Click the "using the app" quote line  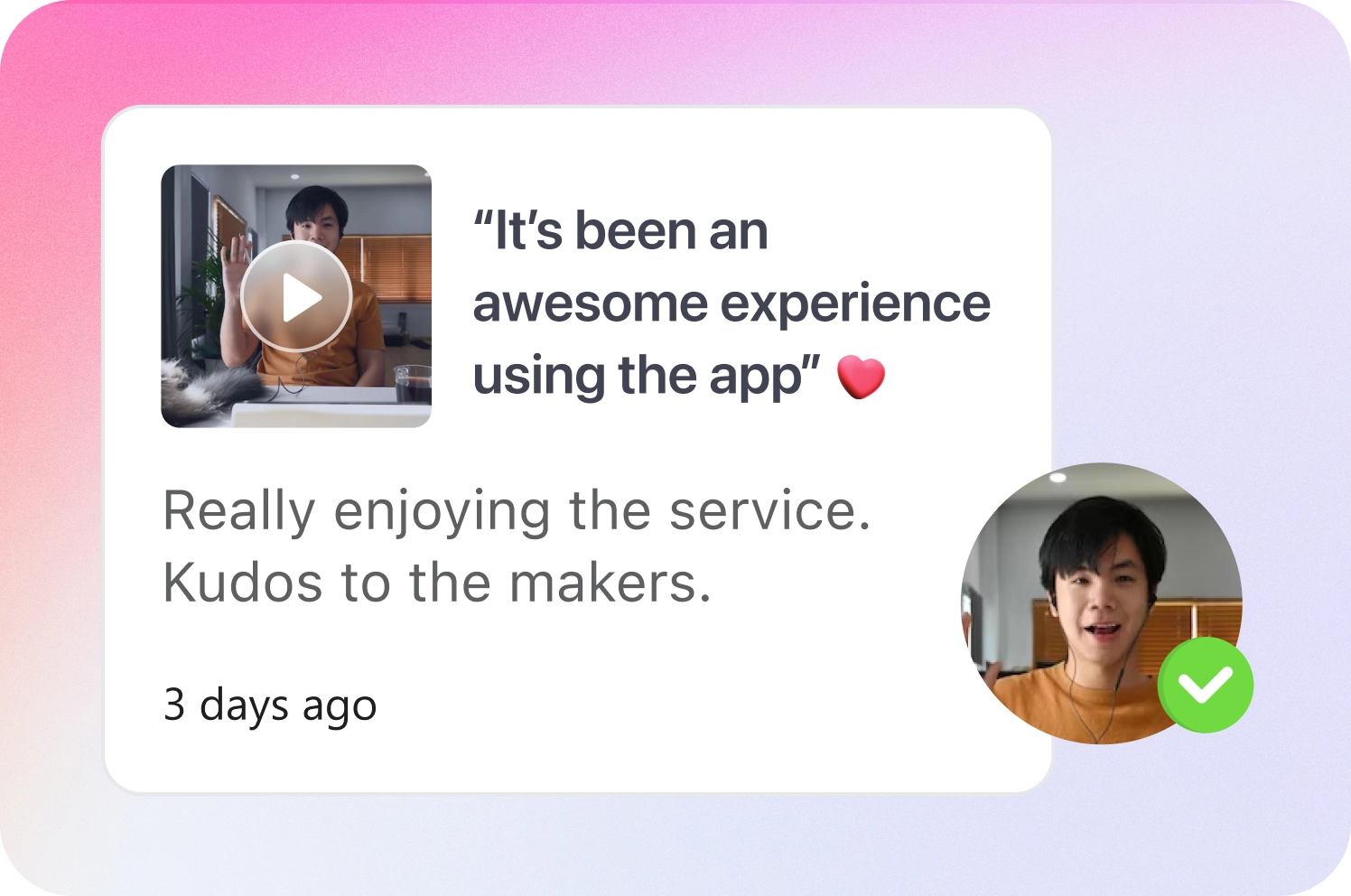(x=647, y=376)
